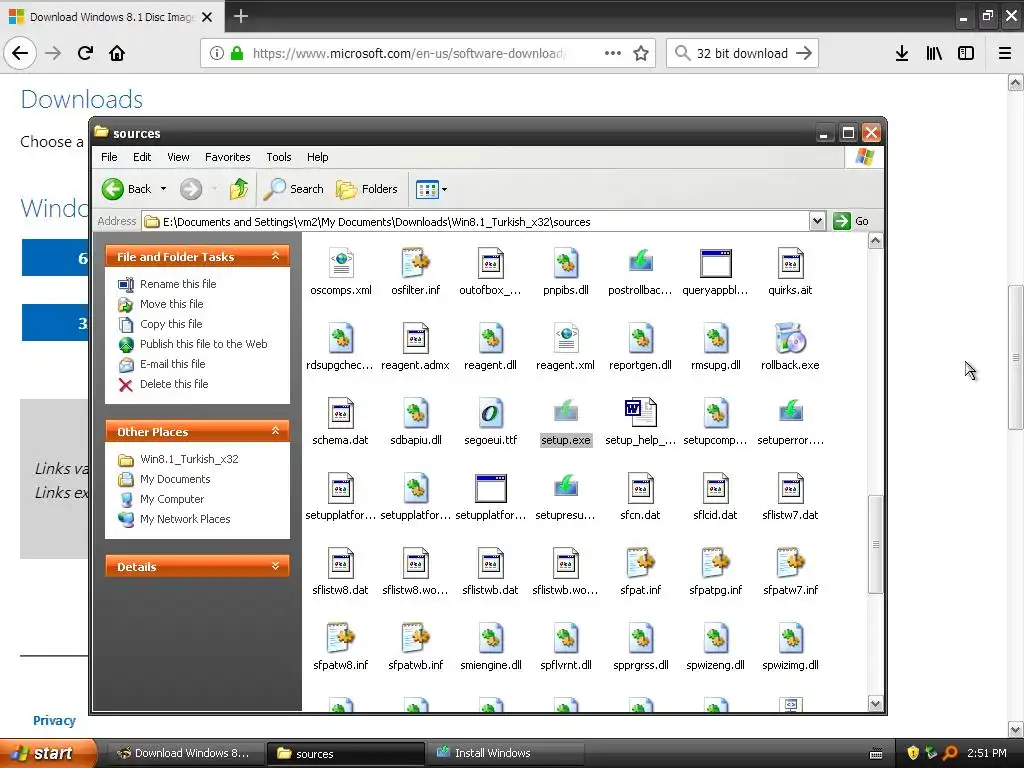Viewport: 1024px width, 768px height.
Task: Click the Firefox search box with '32 bit download'
Action: pyautogui.click(x=742, y=54)
